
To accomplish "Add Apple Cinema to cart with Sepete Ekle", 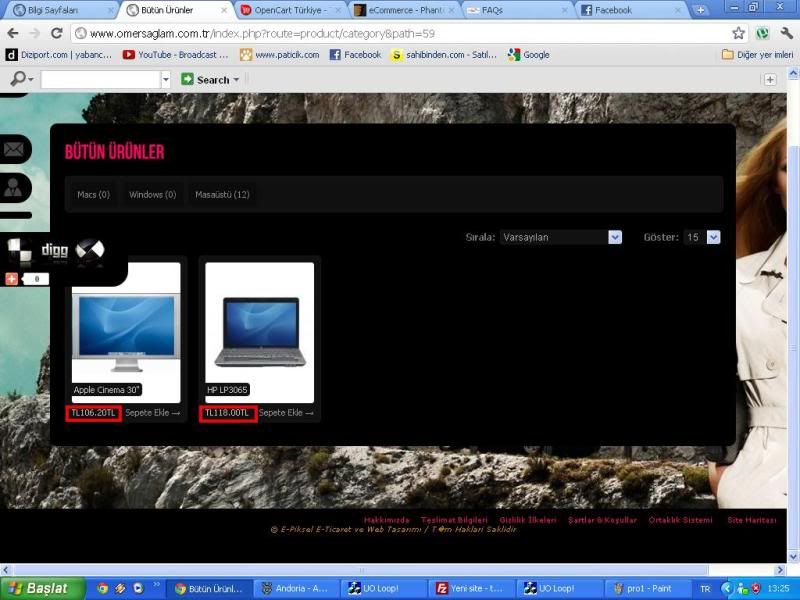I will [x=152, y=413].
